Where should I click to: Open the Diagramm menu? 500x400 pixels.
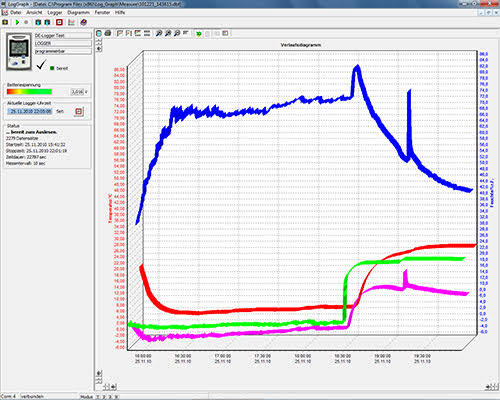pos(78,12)
